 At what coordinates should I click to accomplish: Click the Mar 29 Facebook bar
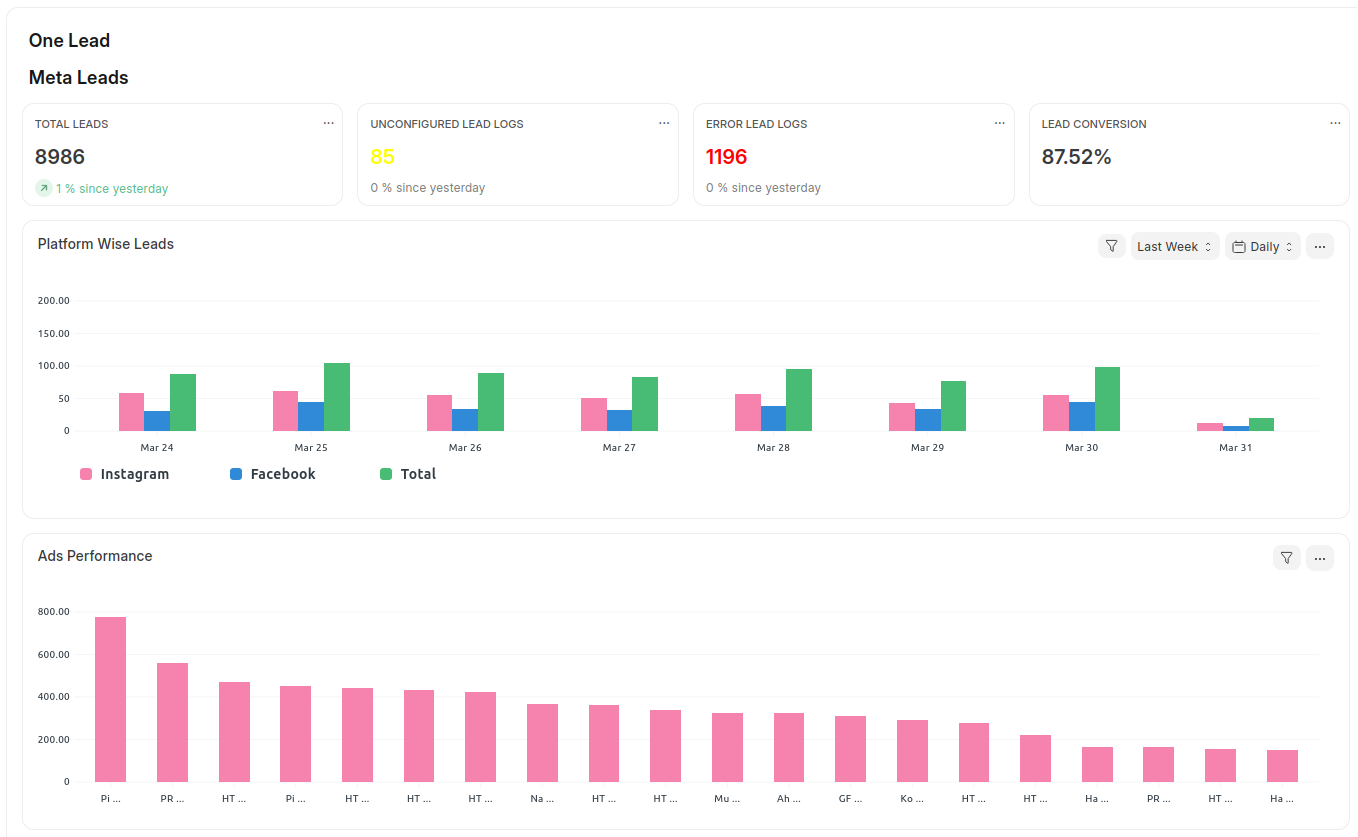coord(928,420)
